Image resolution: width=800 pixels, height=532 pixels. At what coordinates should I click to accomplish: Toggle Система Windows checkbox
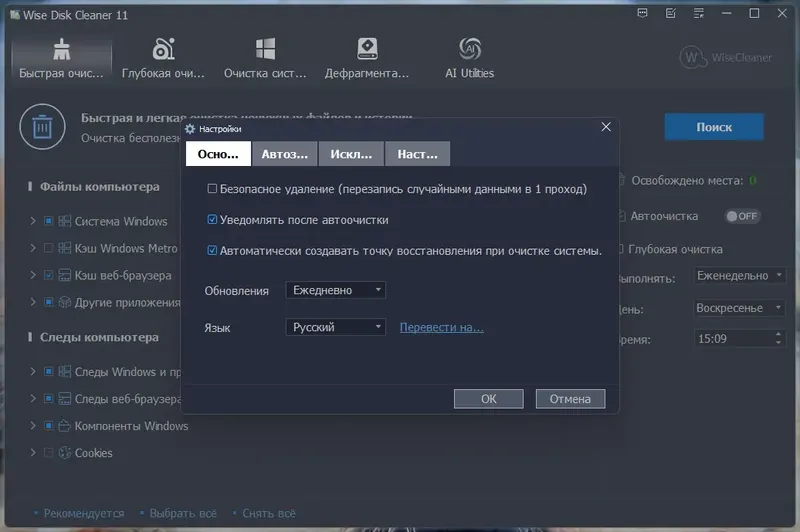[48, 221]
